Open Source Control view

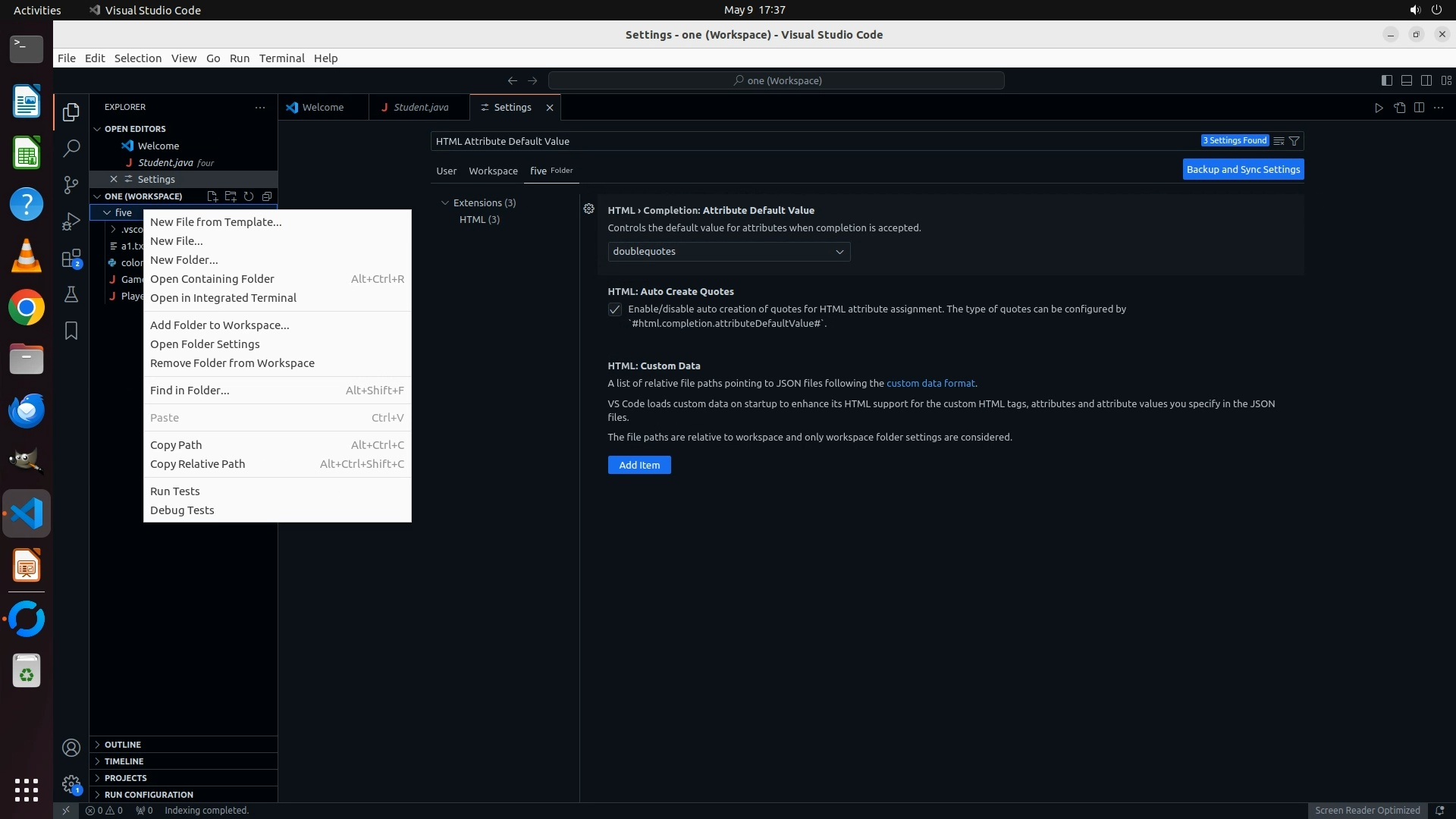tap(71, 184)
